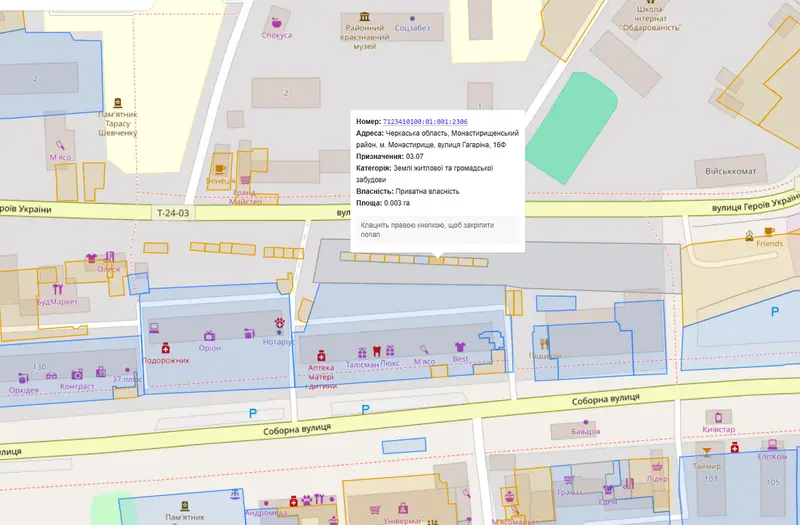The image size is (800, 525).
Task: Click the Київстар mobile phone icon
Action: (718, 418)
